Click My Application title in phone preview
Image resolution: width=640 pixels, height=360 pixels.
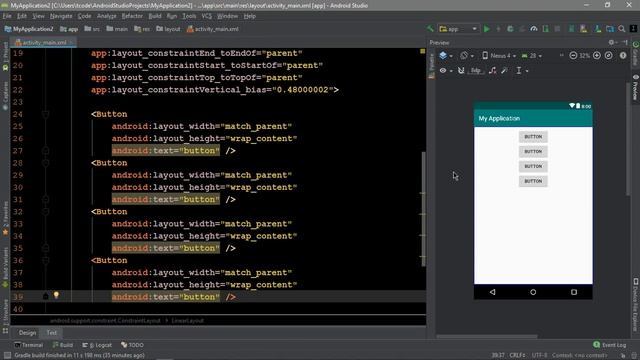(x=499, y=118)
